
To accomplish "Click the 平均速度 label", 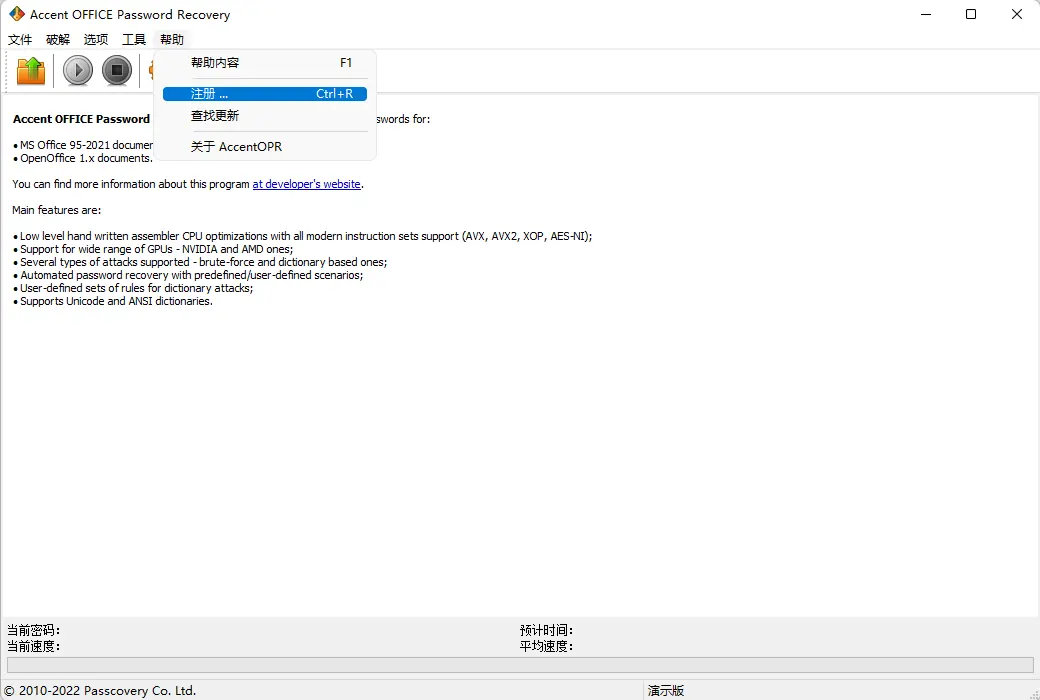I will tap(547, 646).
